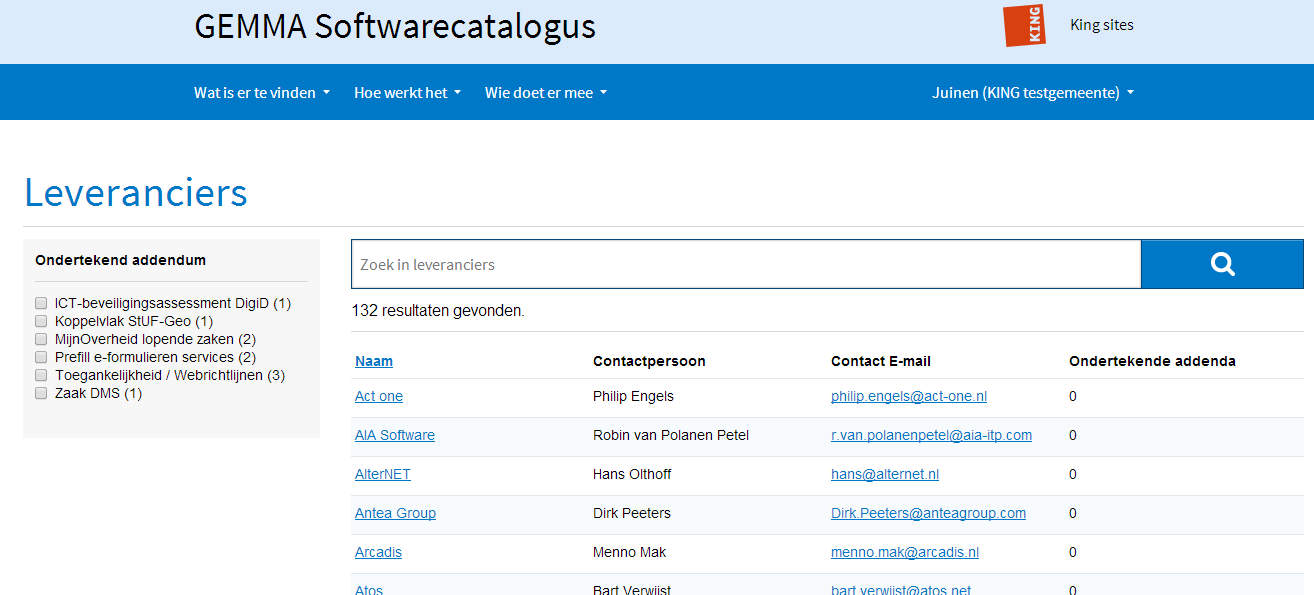Click '132 resultaten gevonden.' text

coord(438,311)
